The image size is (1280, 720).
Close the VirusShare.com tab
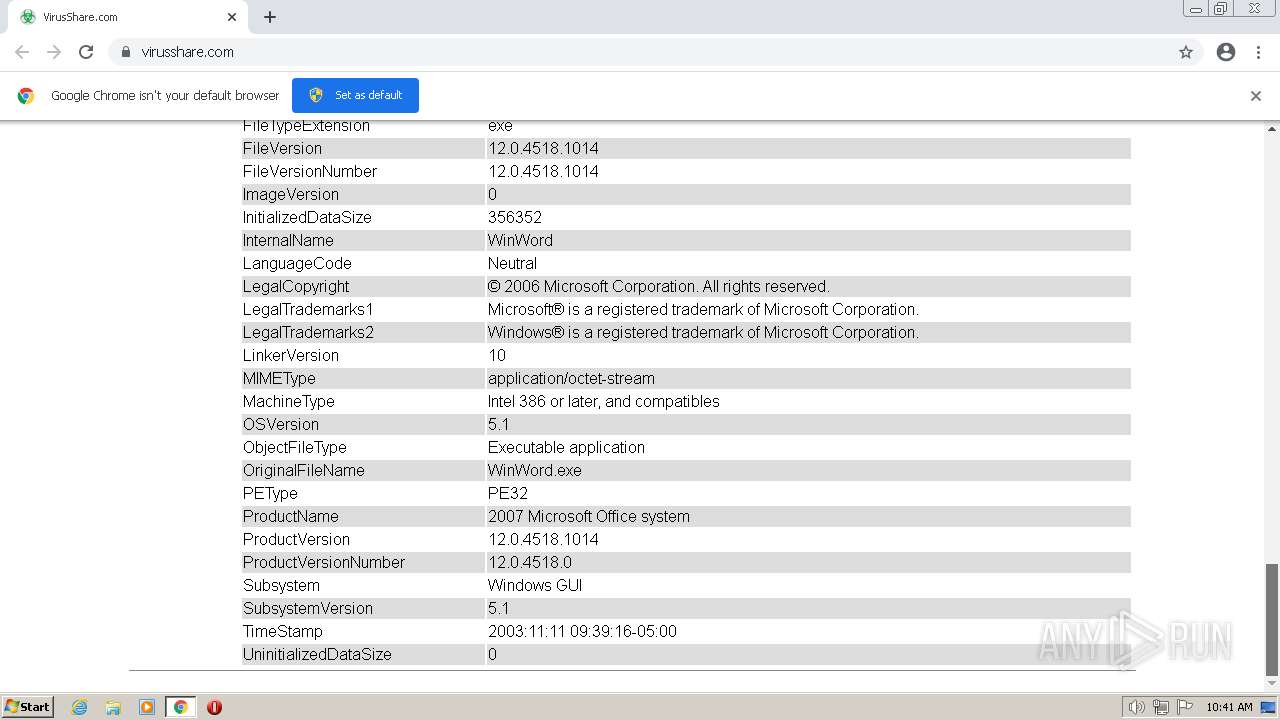(x=232, y=17)
